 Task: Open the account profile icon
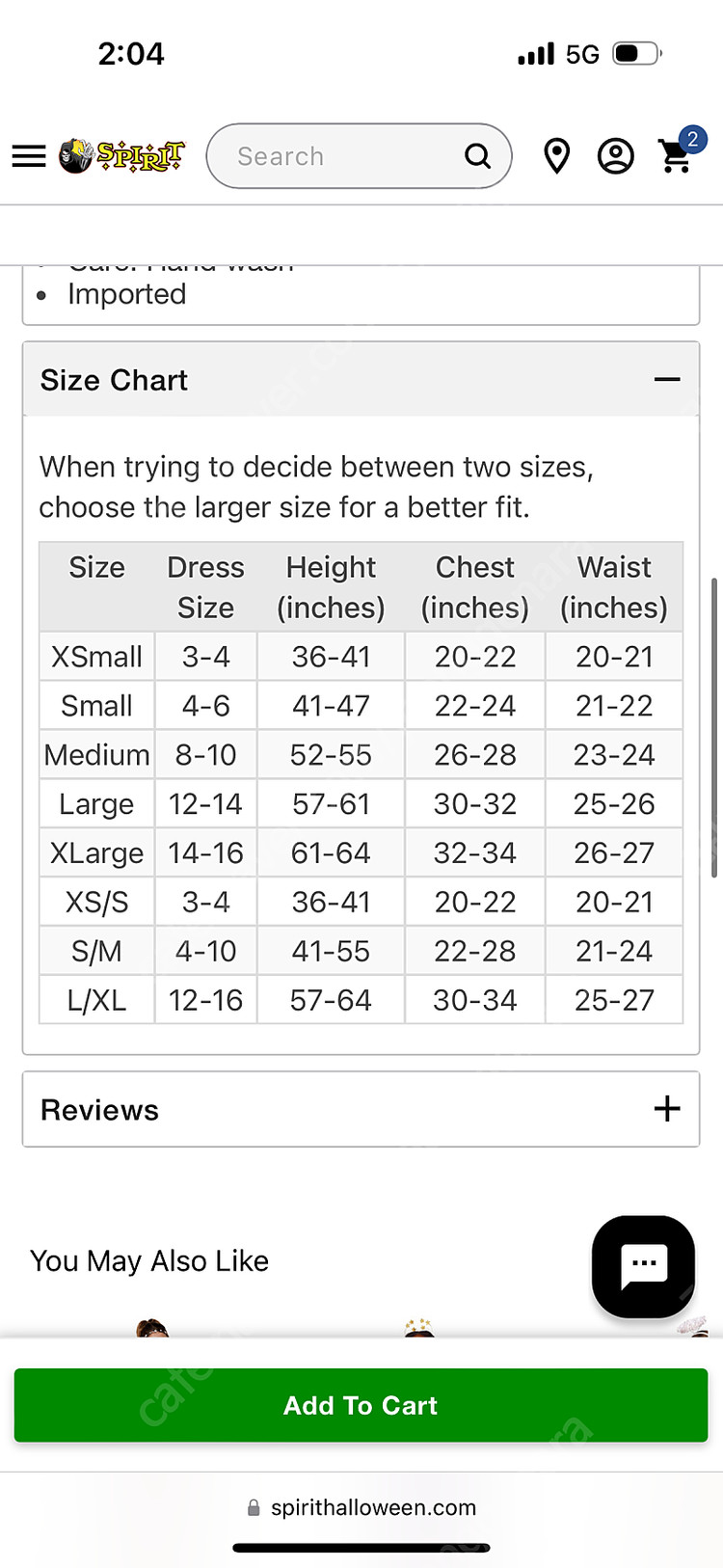tap(615, 156)
